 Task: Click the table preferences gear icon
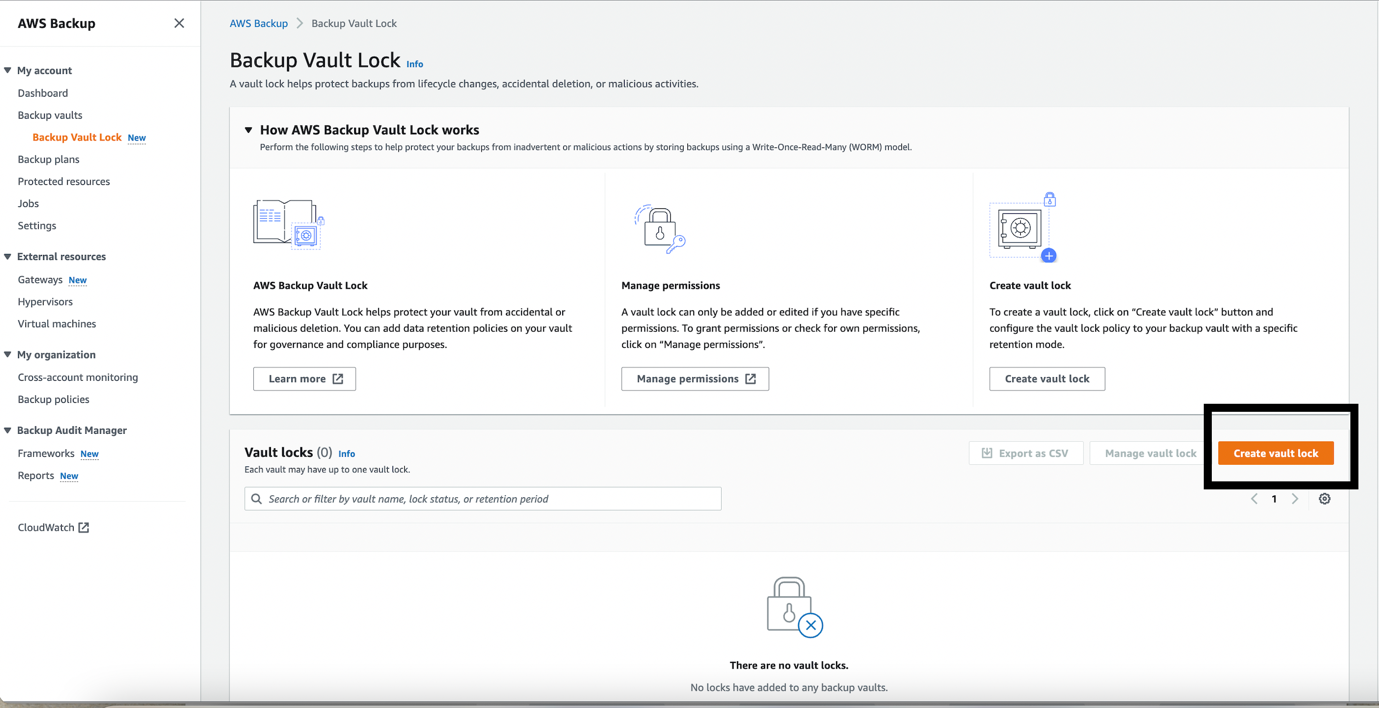1324,498
